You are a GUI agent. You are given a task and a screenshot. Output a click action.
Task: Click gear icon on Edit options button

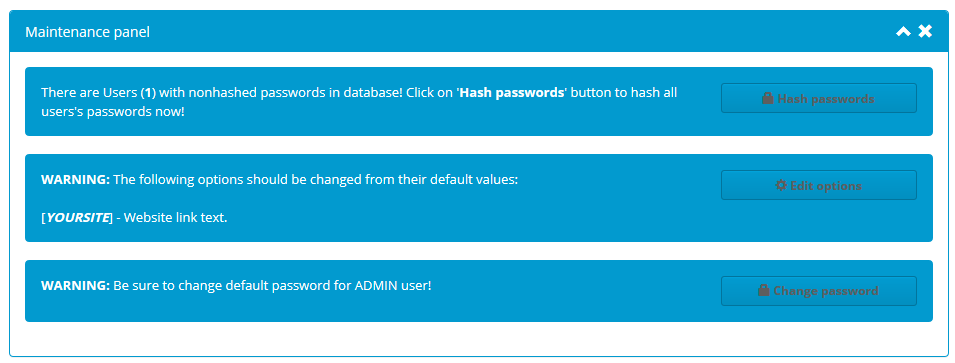(780, 185)
